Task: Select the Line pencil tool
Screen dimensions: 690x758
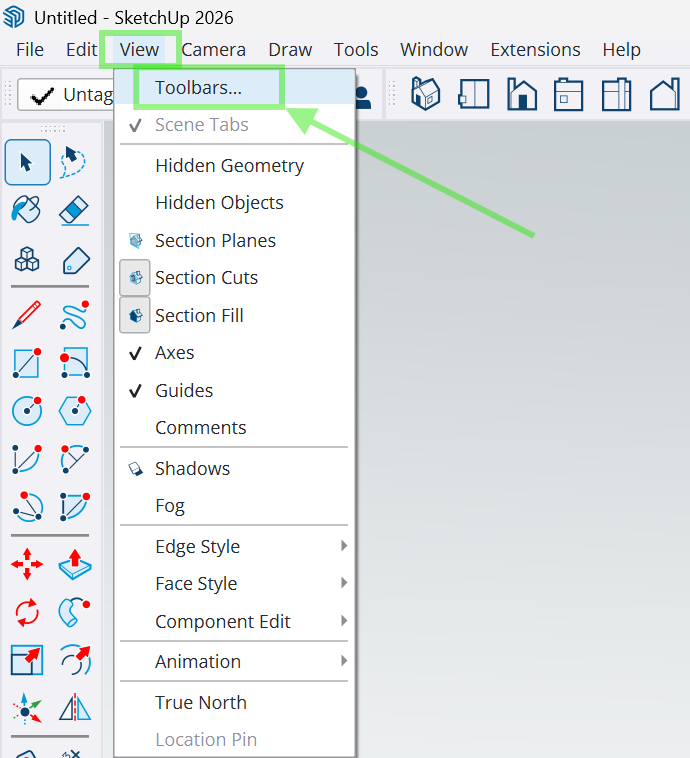Action: [27, 315]
